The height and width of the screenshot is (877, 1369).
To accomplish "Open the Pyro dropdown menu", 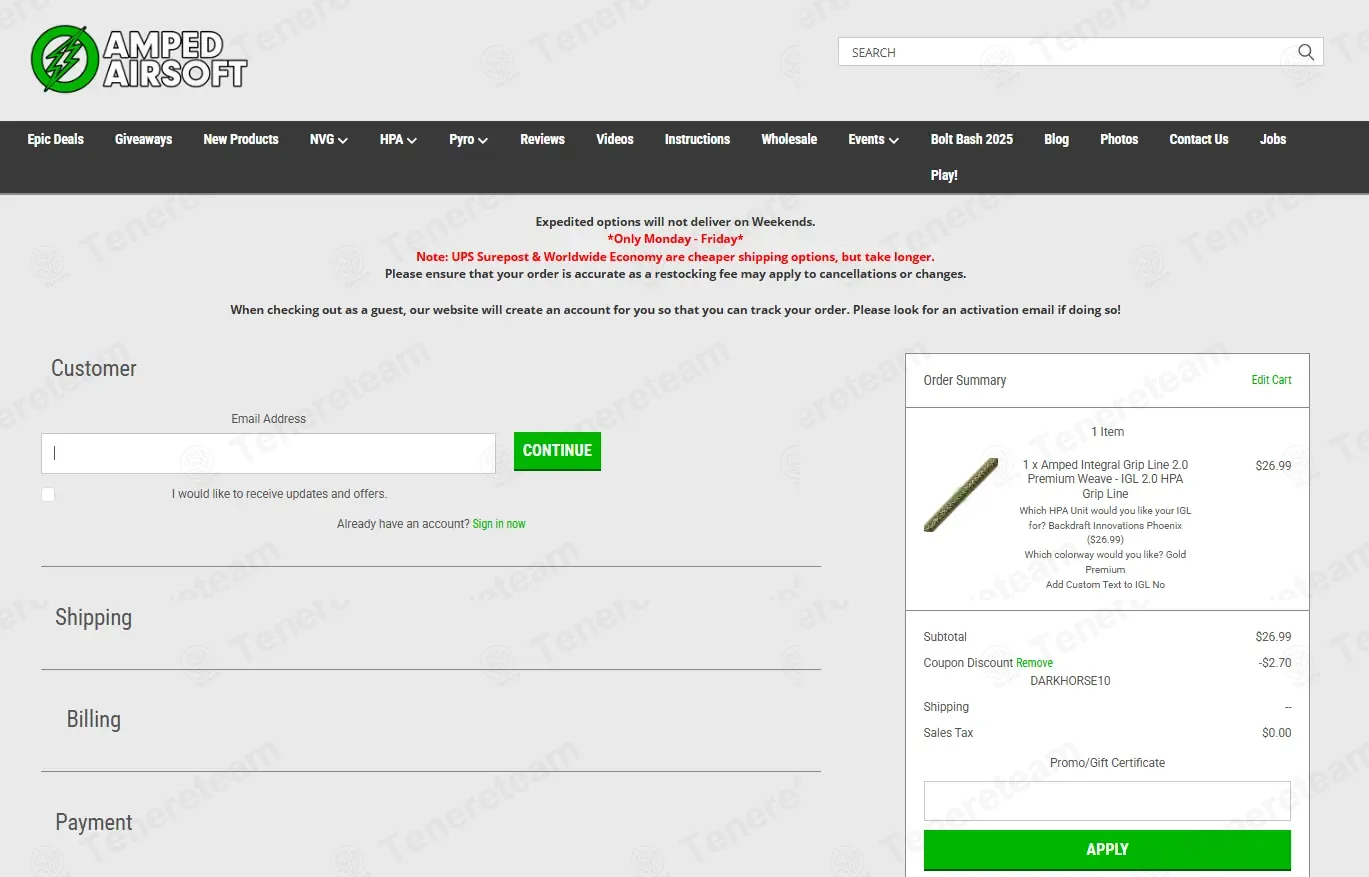I will (468, 139).
